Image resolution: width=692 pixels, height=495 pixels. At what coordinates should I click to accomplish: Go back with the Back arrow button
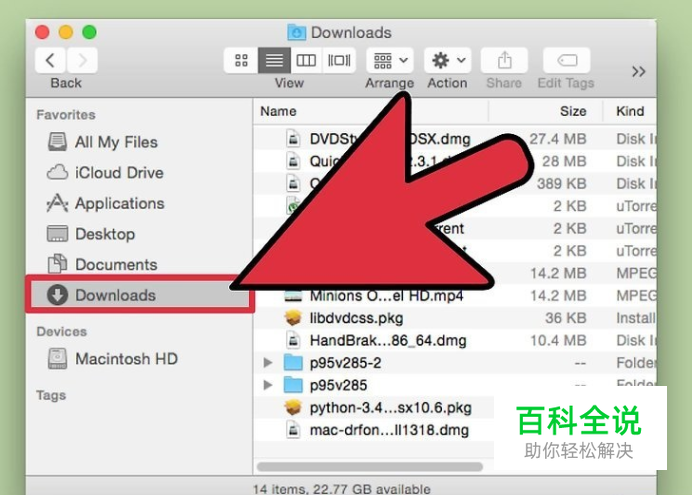(x=50, y=60)
